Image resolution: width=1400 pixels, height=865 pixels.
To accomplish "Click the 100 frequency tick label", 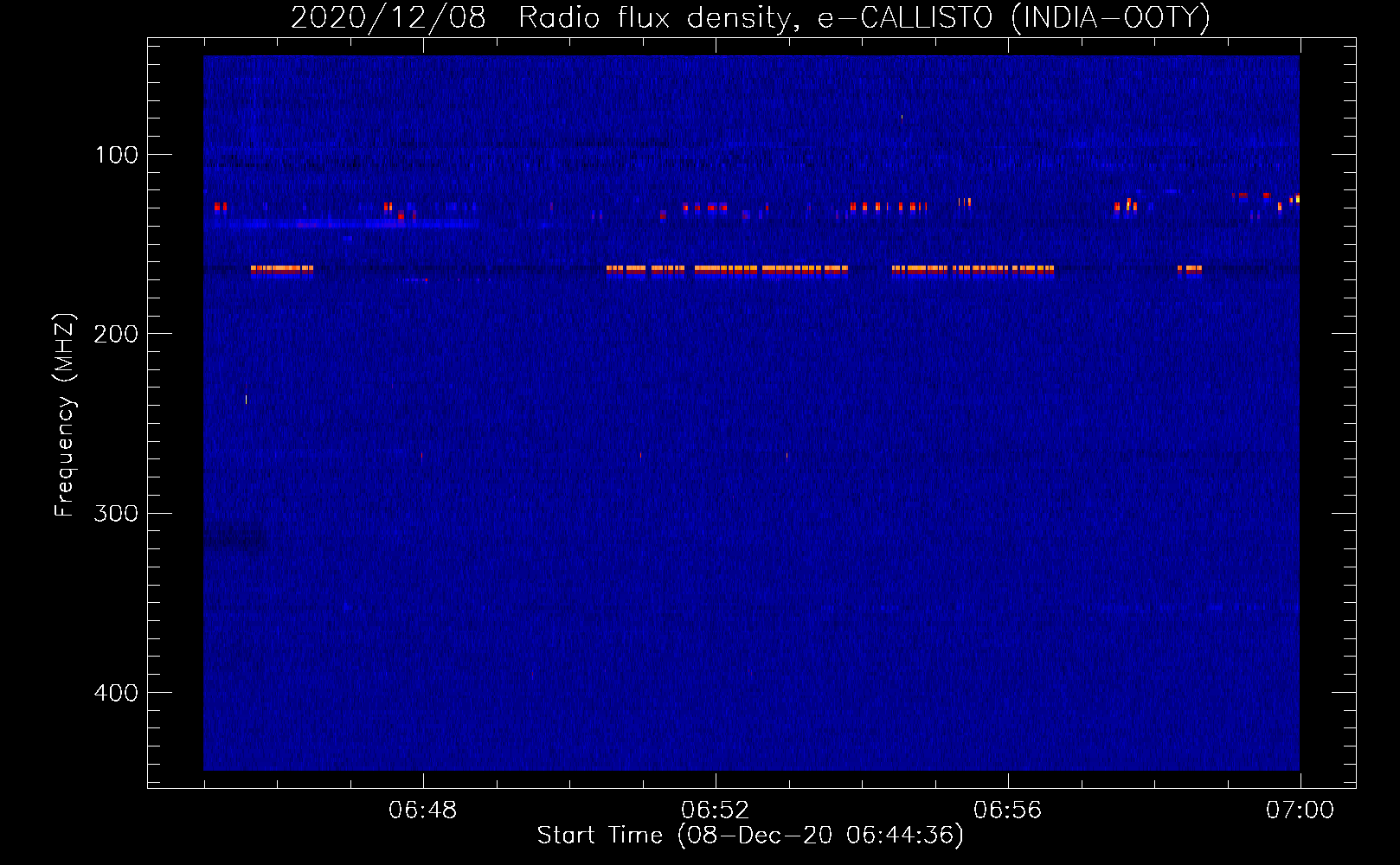I will click(117, 155).
